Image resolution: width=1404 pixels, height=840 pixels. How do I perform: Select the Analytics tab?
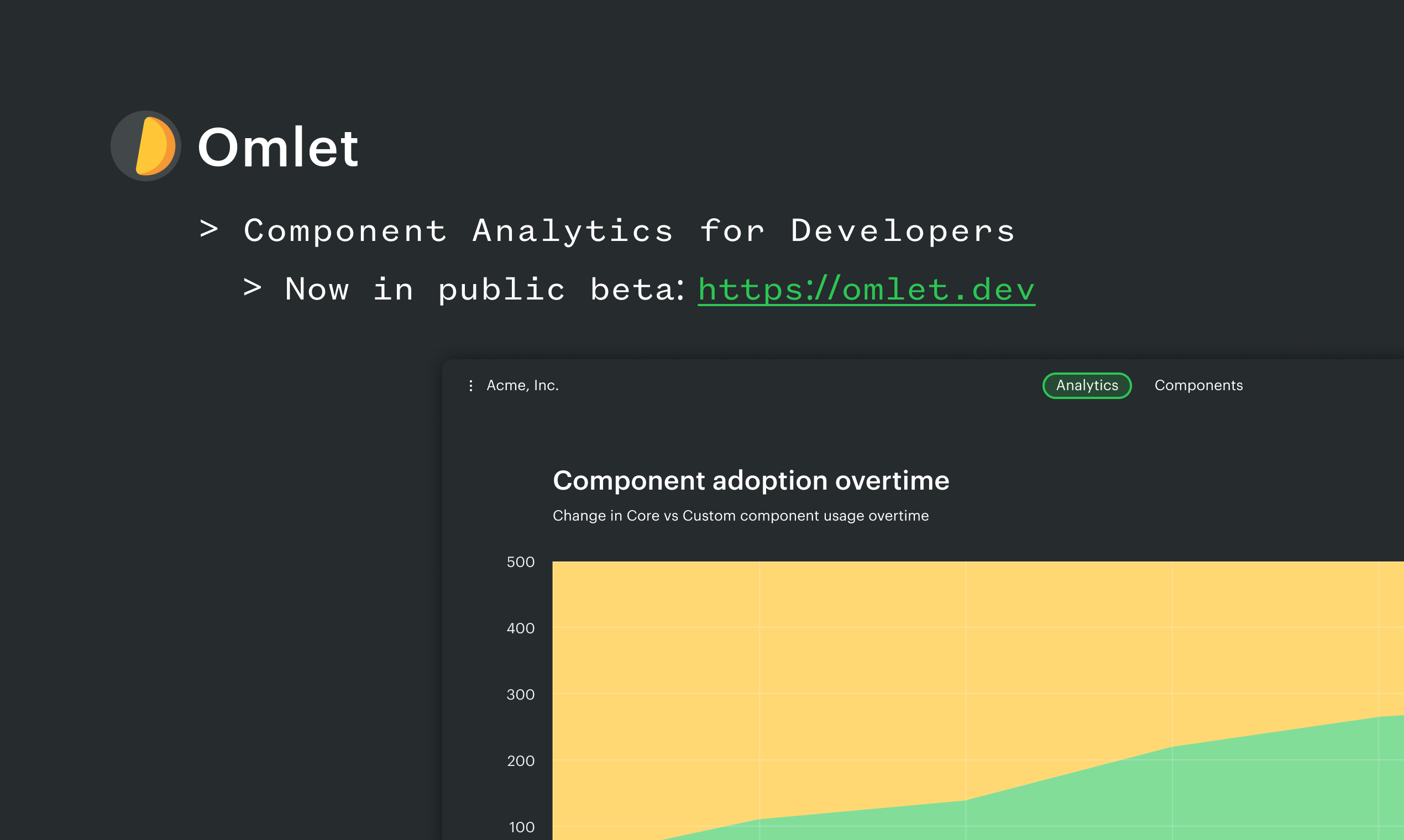coord(1087,386)
